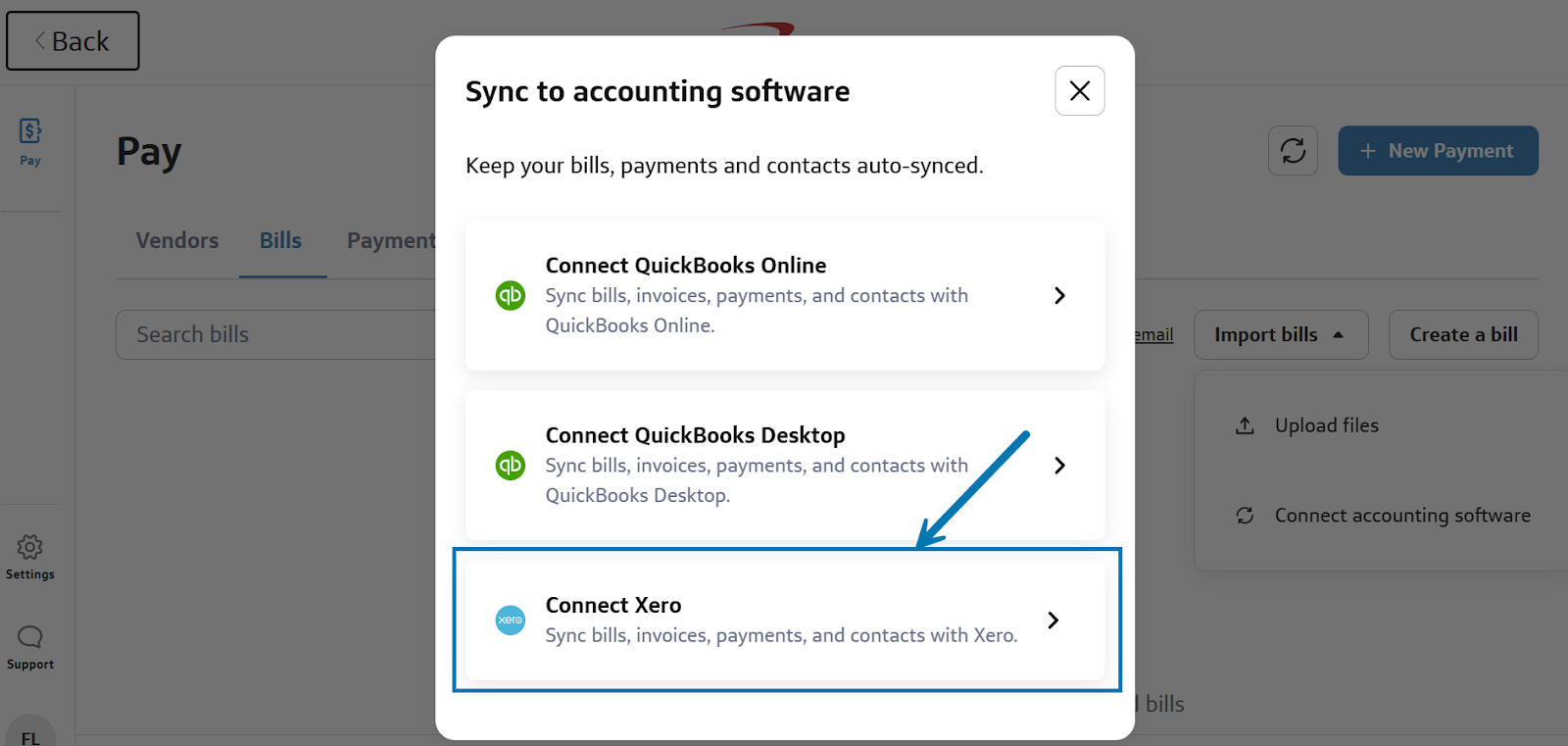Screen dimensions: 1568x746
Task: Click the Pay icon in sidebar
Action: 30,131
